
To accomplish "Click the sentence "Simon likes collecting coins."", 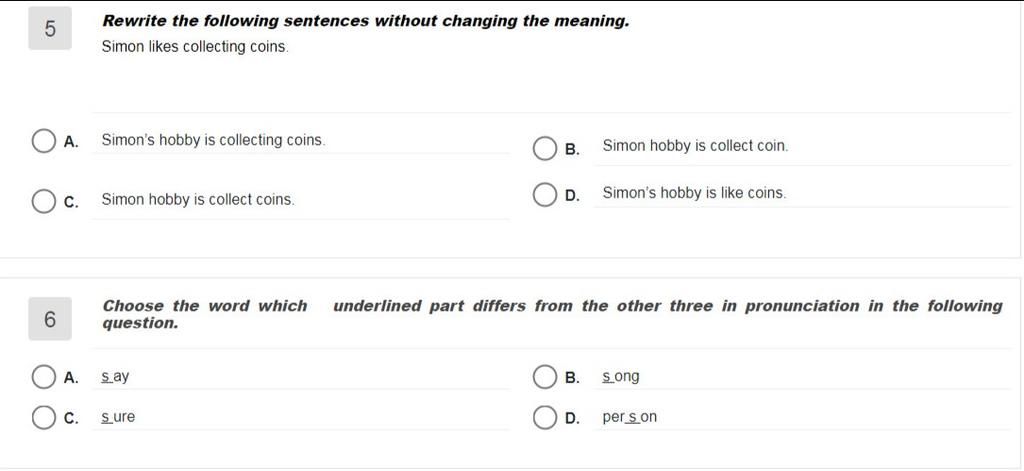I will 195,47.
